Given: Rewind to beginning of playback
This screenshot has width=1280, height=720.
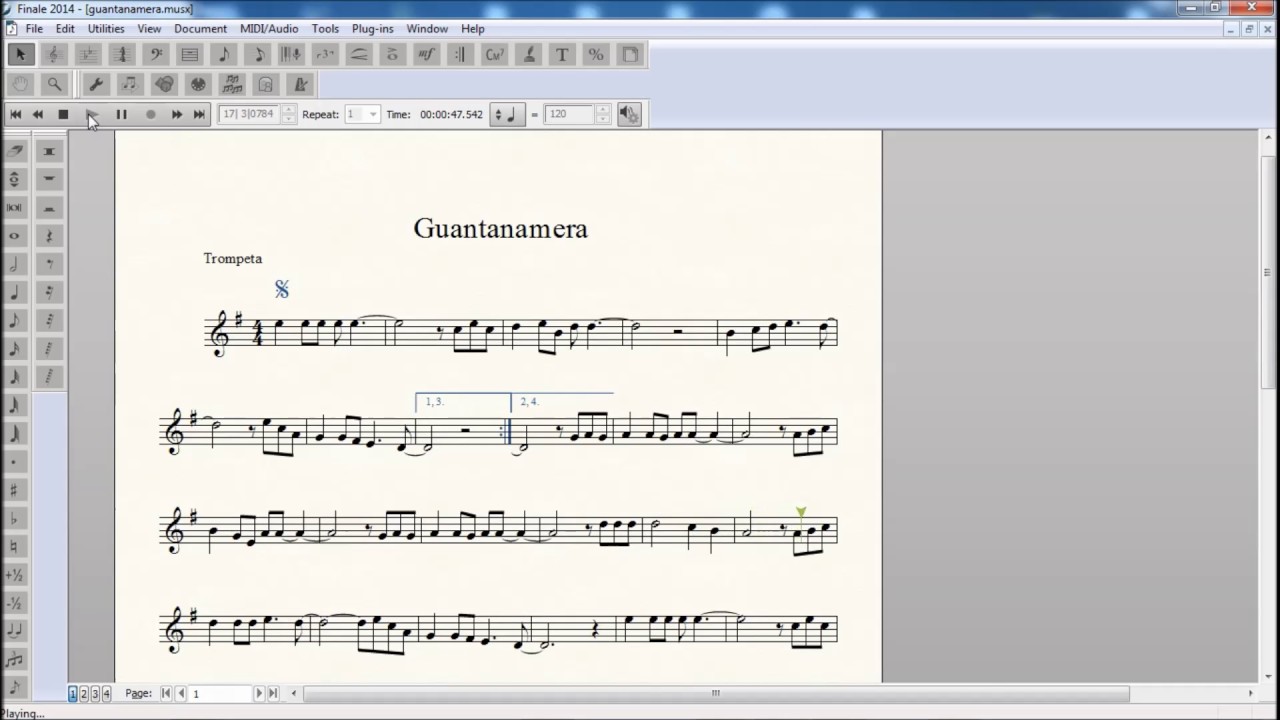Looking at the screenshot, I should pyautogui.click(x=15, y=114).
